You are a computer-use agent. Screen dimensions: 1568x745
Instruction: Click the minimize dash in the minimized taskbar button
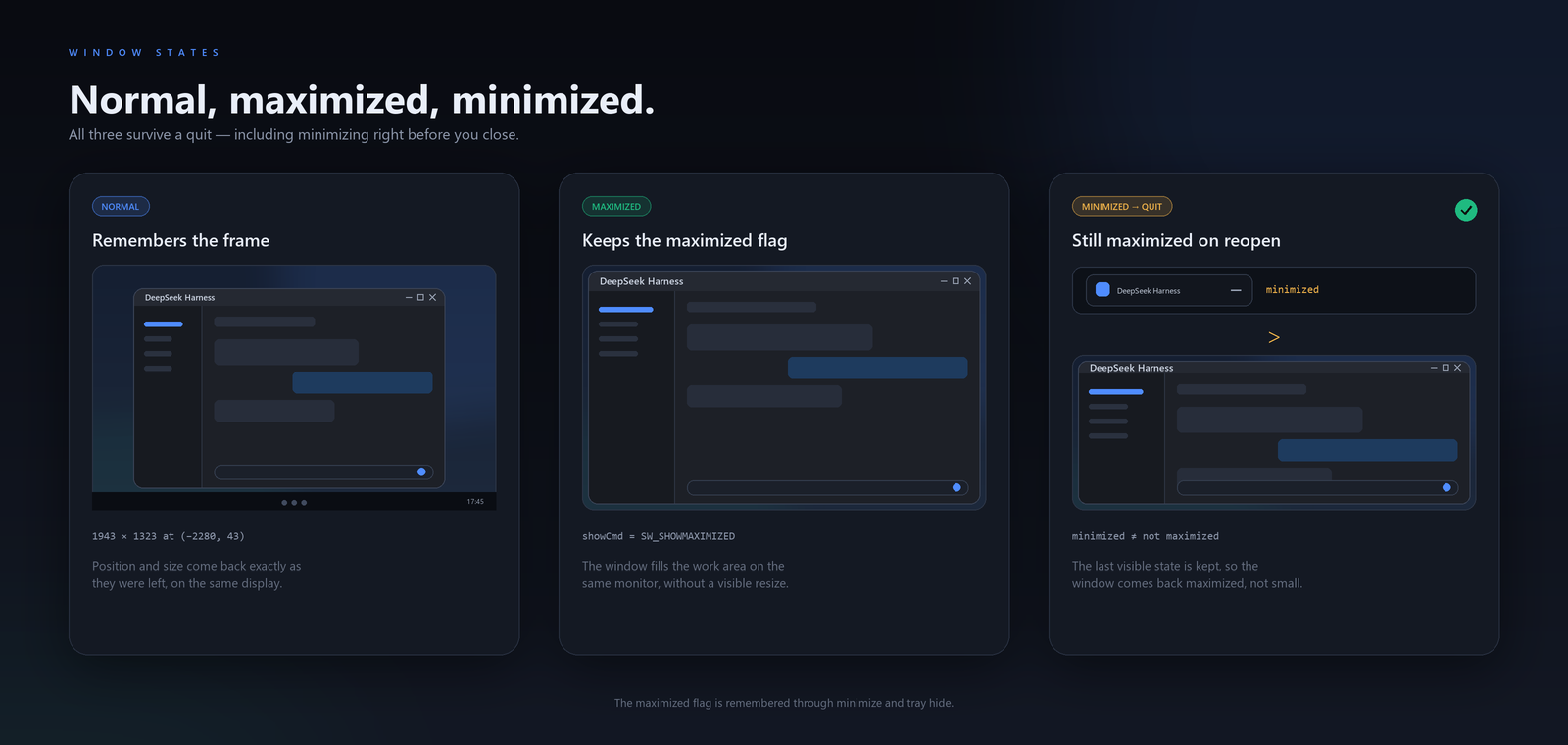coord(1236,290)
